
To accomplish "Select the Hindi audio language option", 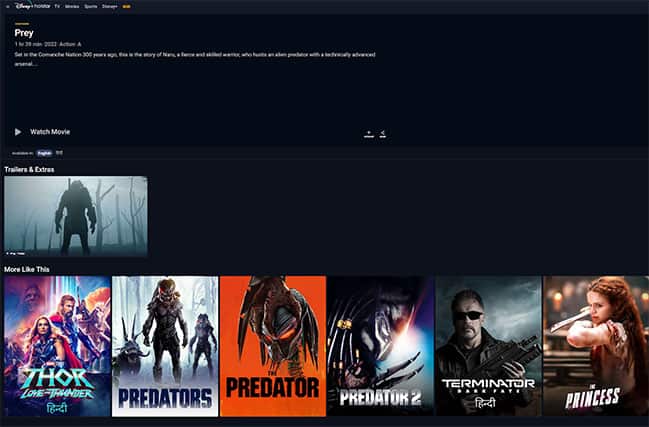I will point(59,153).
